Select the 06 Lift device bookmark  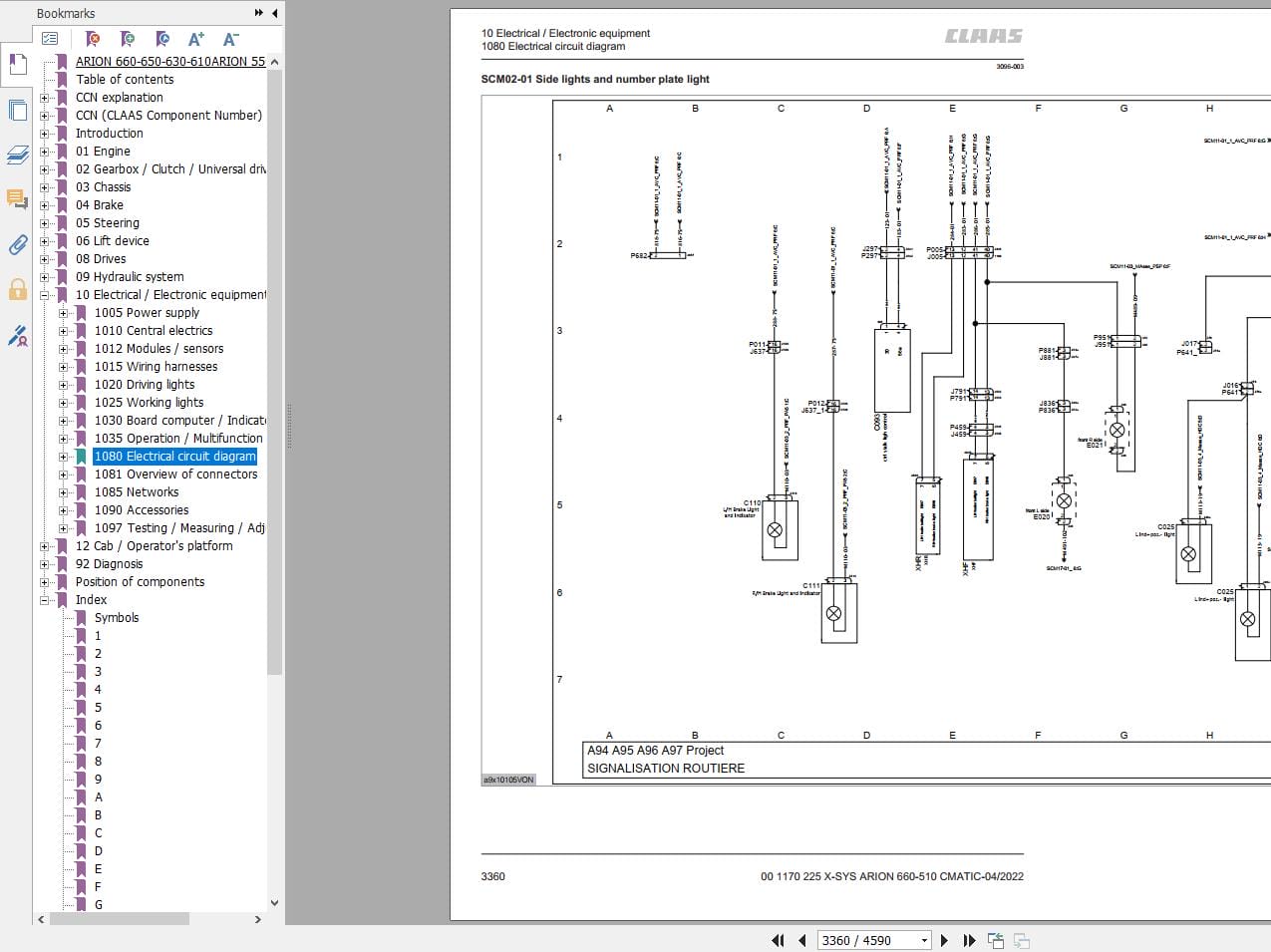[113, 241]
